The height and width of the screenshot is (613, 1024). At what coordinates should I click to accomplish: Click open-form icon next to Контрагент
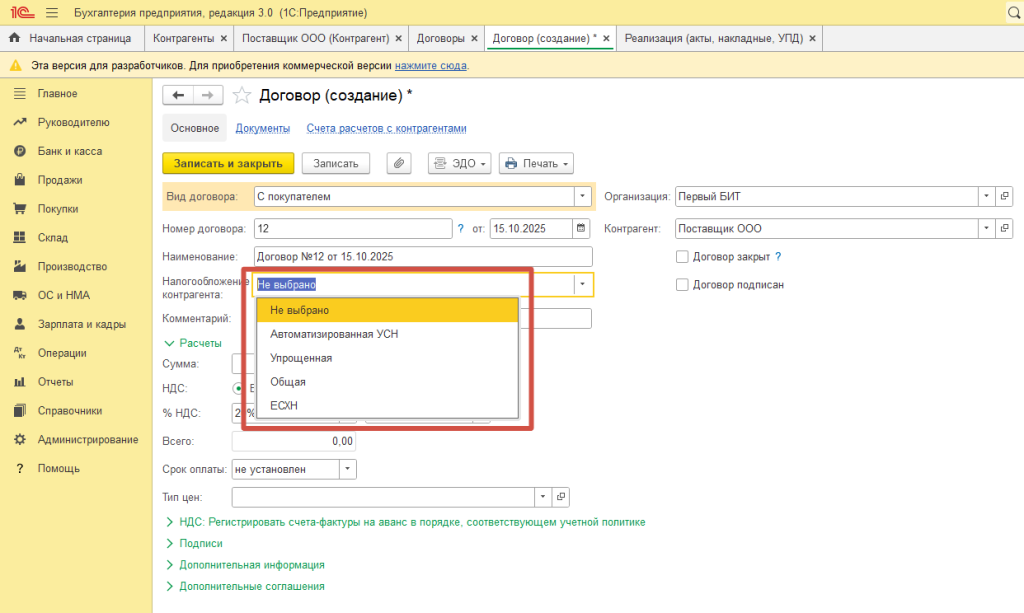pos(1005,228)
